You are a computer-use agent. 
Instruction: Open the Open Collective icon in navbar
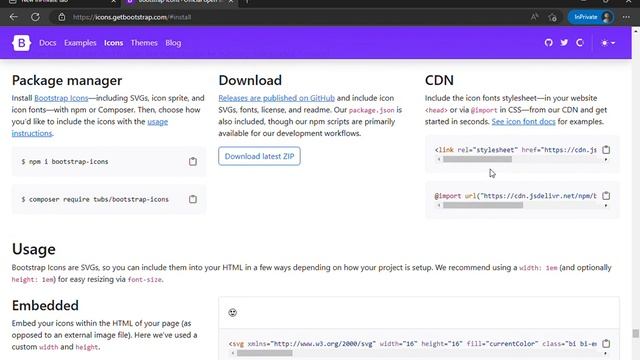[x=580, y=42]
